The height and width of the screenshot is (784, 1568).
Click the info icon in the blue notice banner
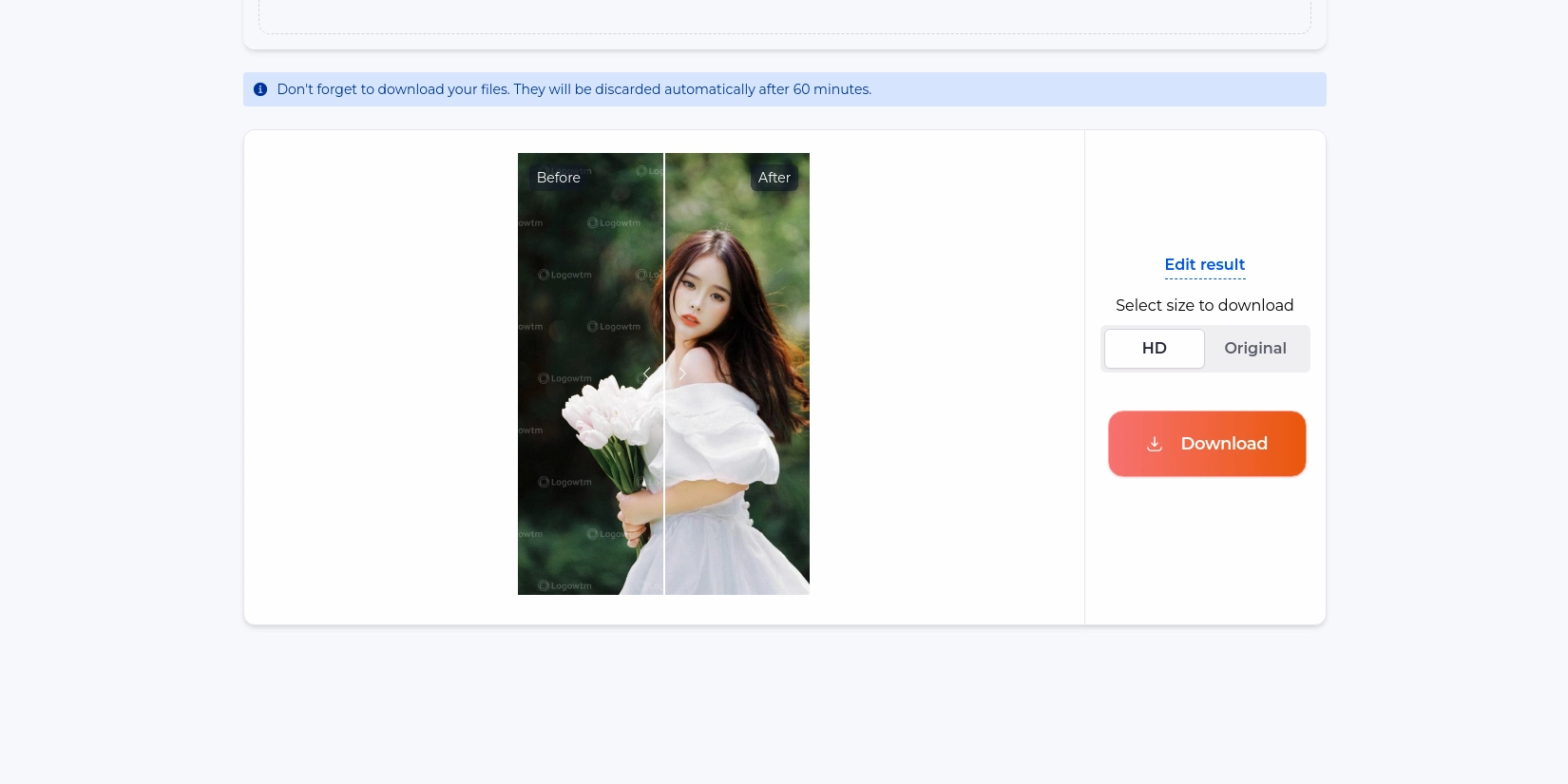[x=259, y=89]
